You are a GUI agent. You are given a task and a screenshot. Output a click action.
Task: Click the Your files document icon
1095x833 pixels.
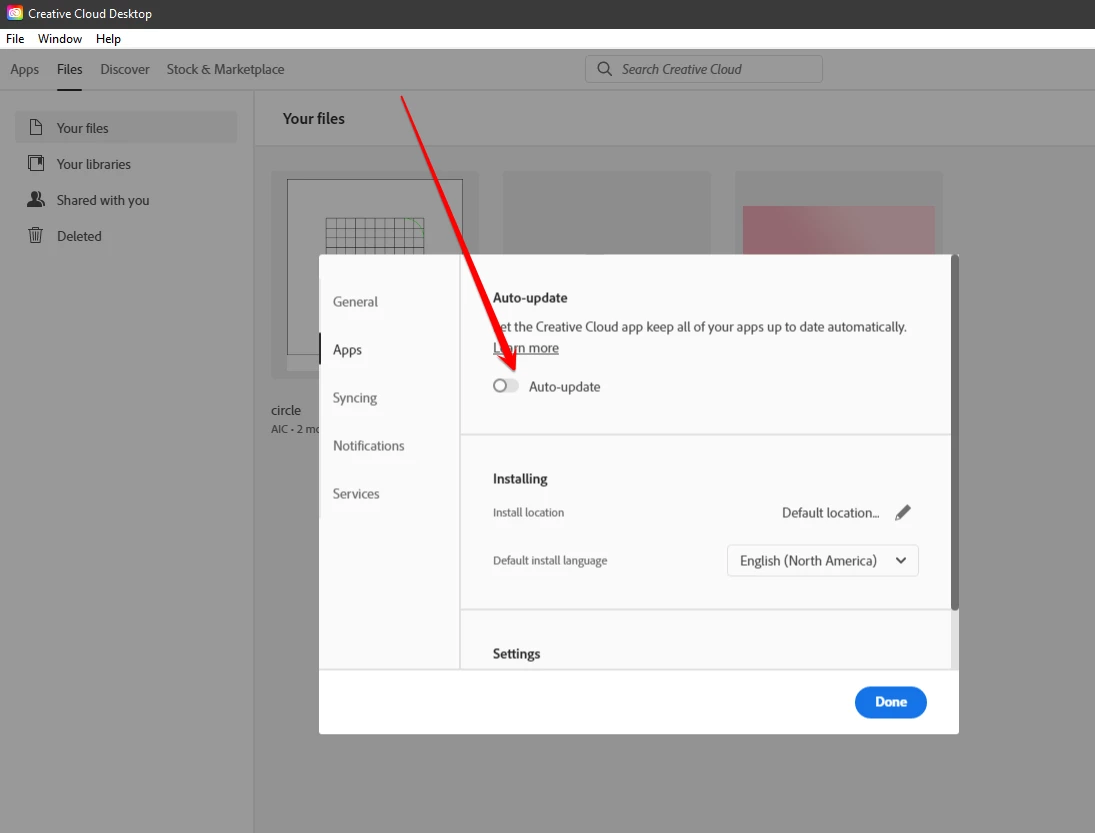pos(36,127)
